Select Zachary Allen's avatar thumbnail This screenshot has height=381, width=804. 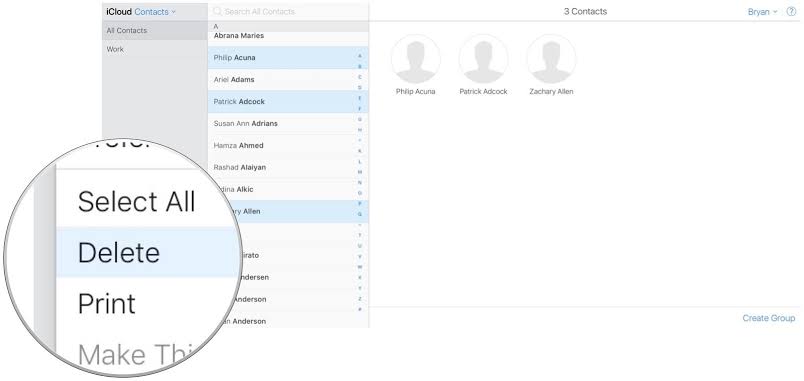point(551,59)
